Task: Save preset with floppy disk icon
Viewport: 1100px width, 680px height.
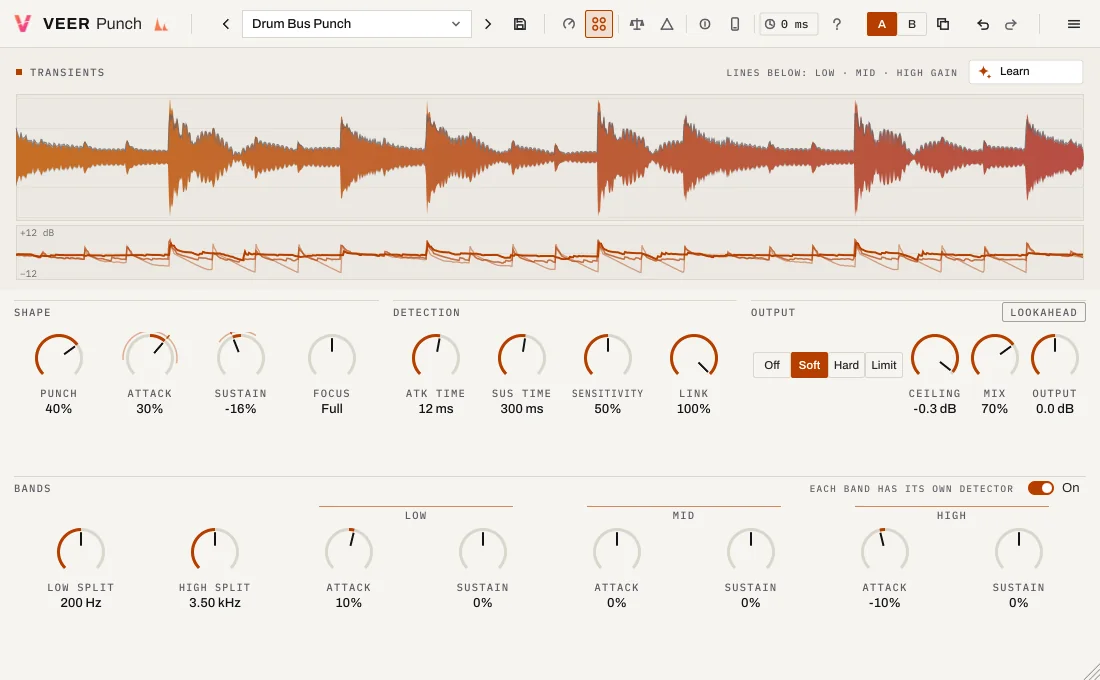Action: click(520, 24)
